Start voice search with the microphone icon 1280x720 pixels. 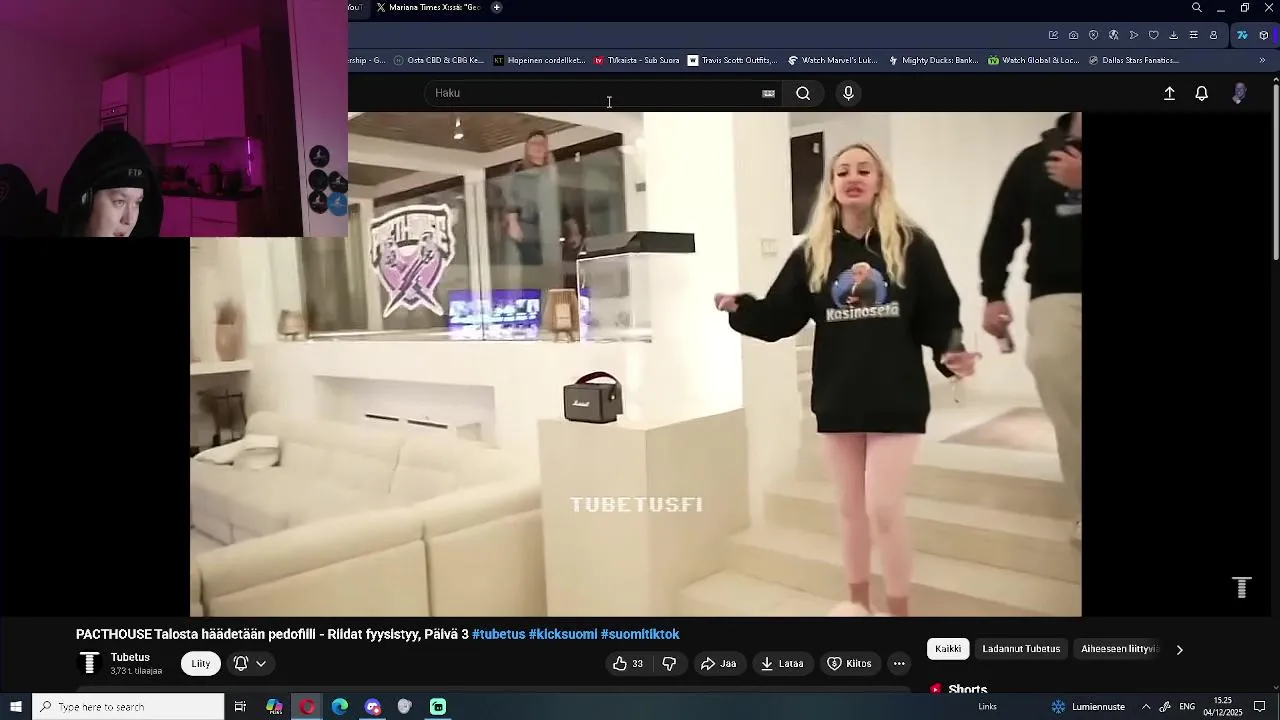click(848, 93)
